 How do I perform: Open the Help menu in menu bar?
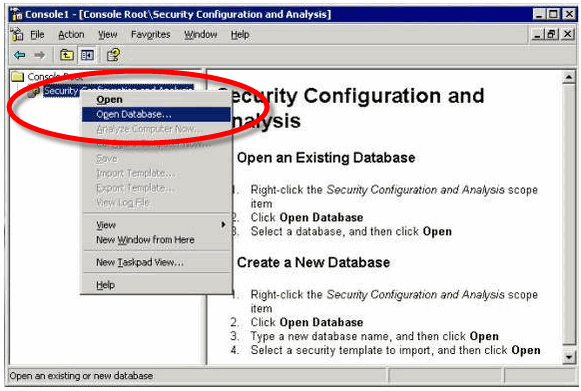pos(240,34)
